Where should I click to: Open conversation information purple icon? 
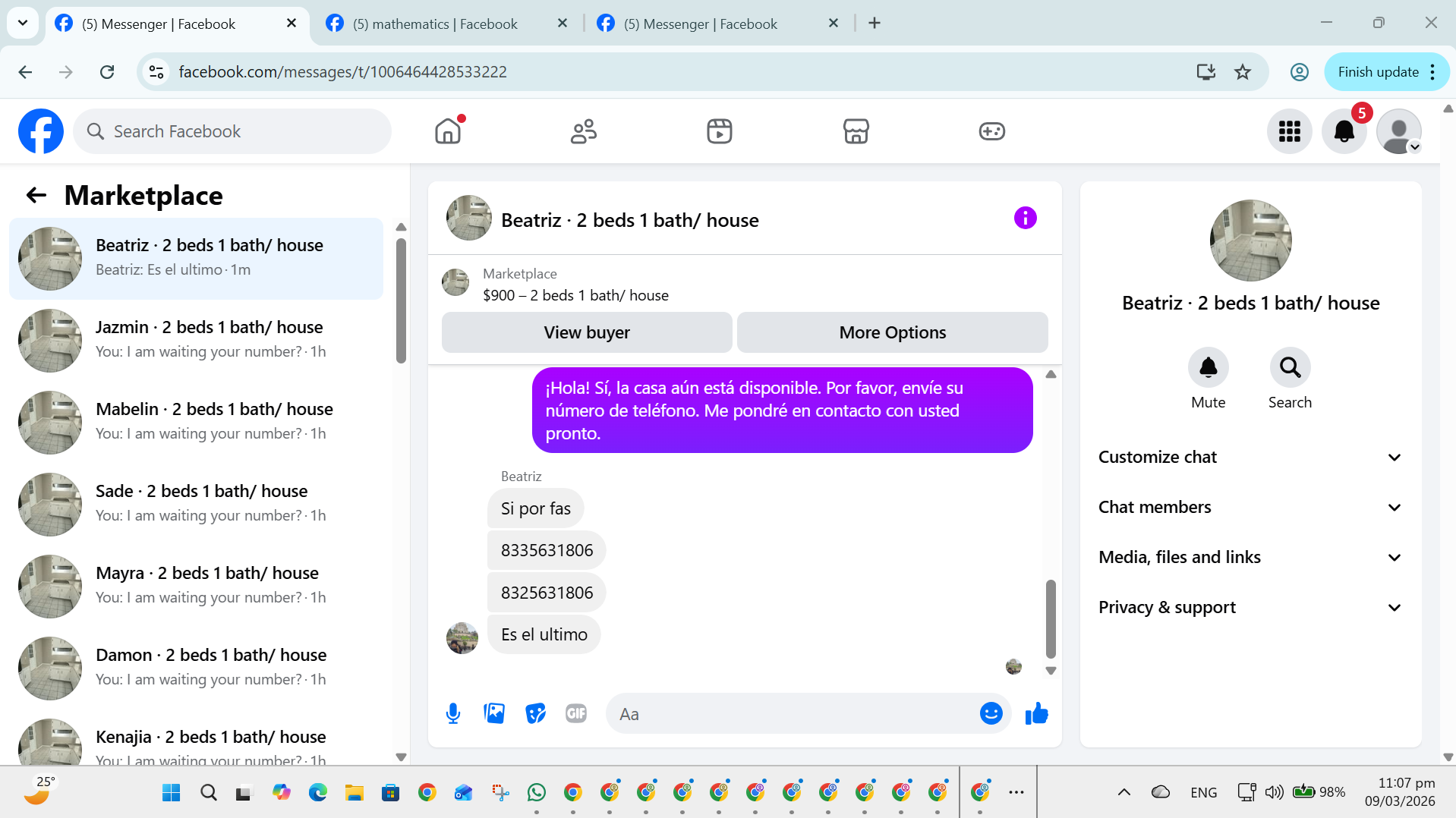tap(1025, 219)
